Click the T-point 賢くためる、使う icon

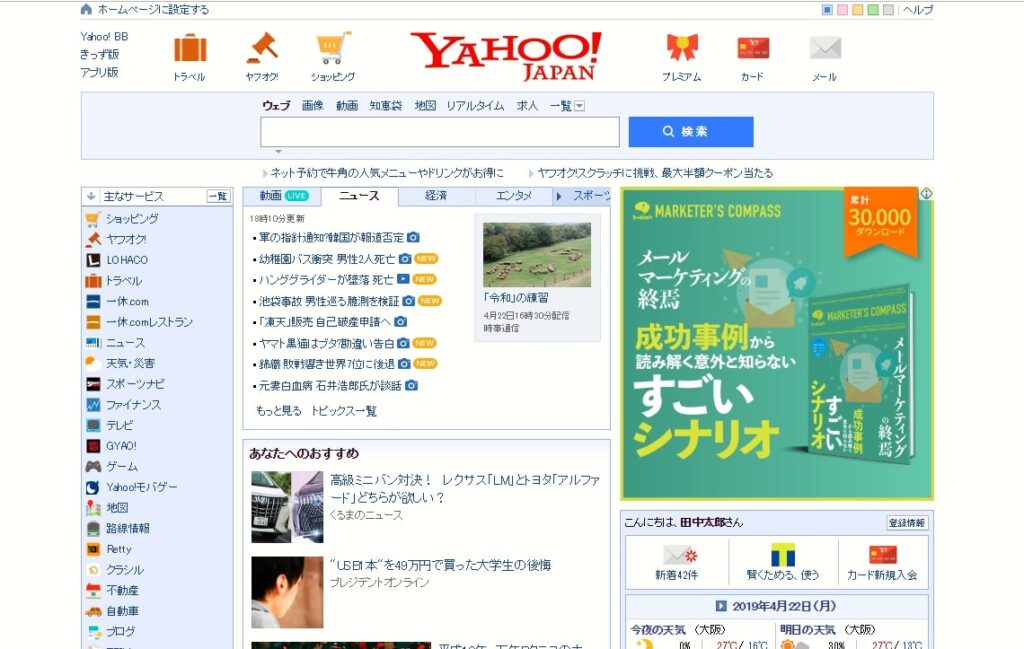782,554
